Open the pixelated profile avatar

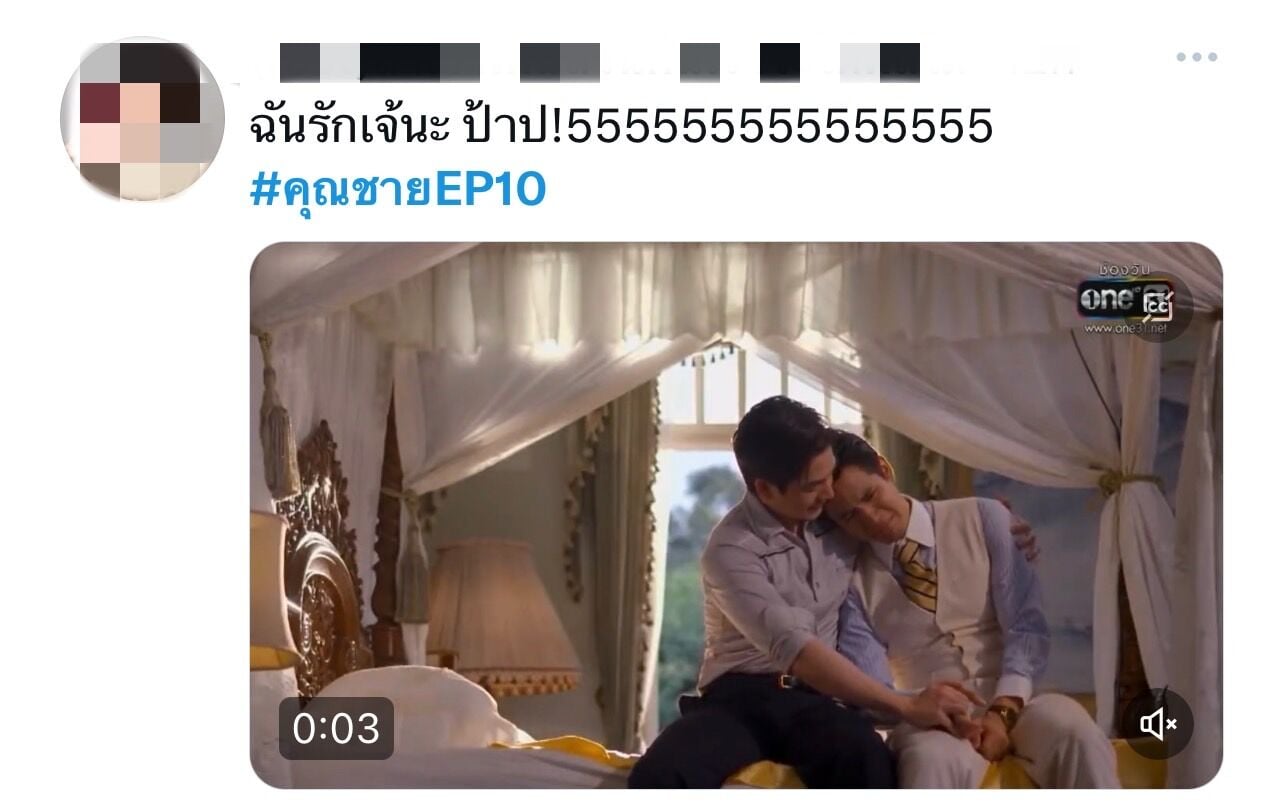tap(142, 120)
